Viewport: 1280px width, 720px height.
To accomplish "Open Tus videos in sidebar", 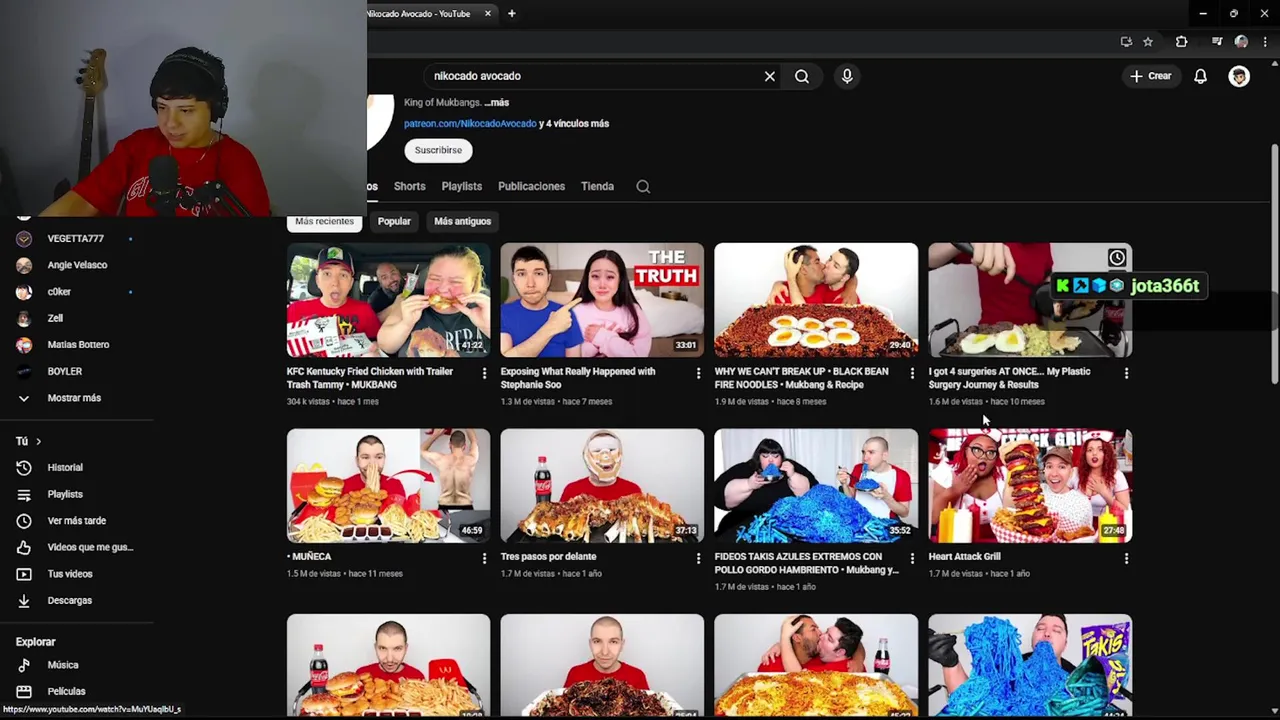I will tap(70, 574).
